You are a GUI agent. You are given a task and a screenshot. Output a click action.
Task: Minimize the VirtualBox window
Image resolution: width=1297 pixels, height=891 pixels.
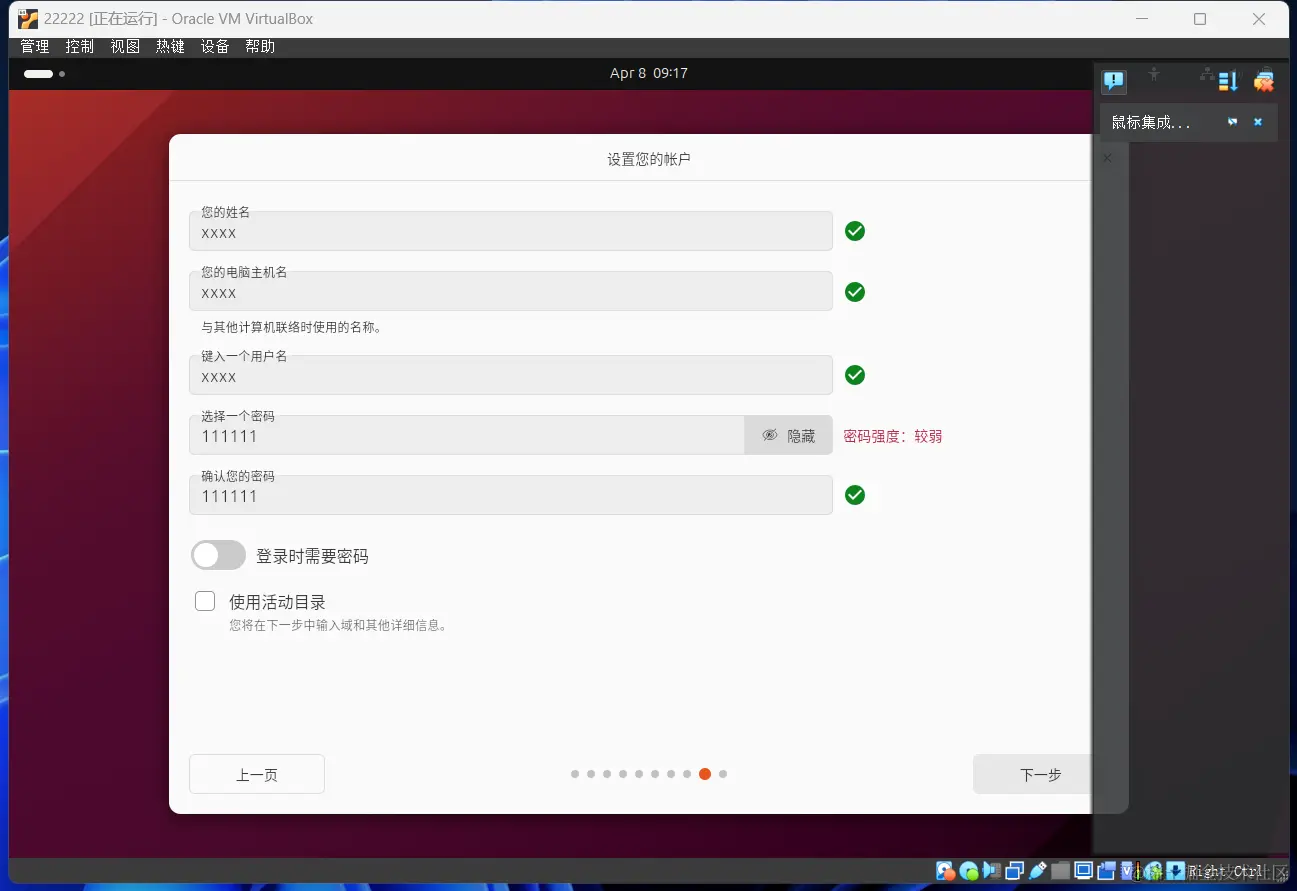[1141, 19]
